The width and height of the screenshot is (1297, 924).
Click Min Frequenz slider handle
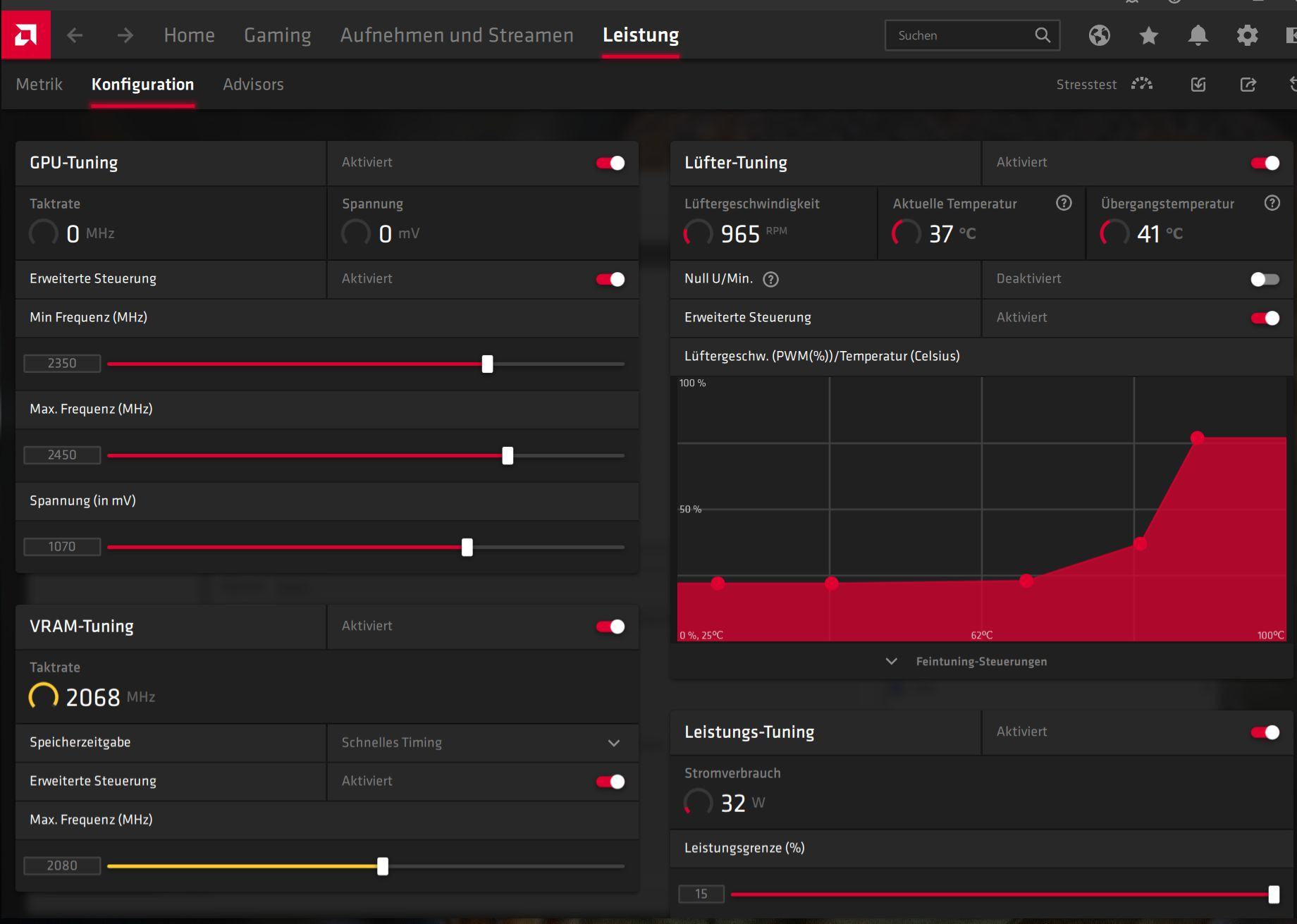click(487, 364)
